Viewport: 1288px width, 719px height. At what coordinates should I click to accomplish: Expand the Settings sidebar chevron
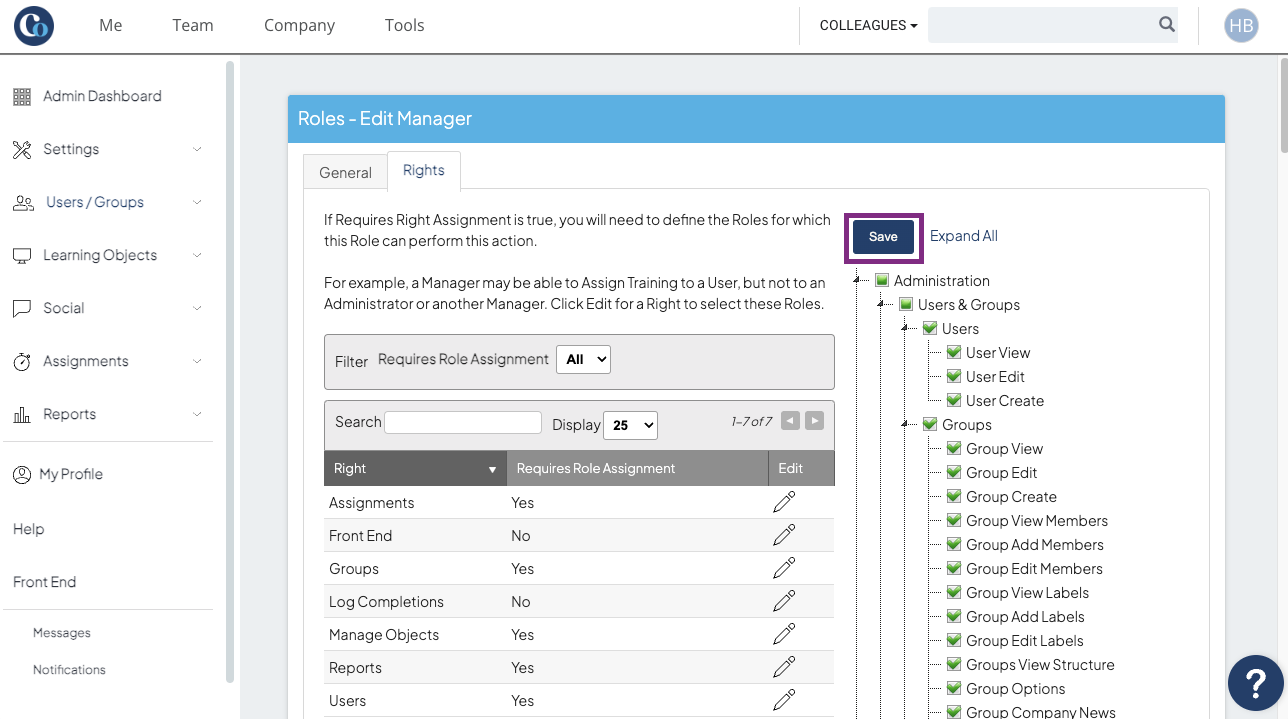click(197, 149)
